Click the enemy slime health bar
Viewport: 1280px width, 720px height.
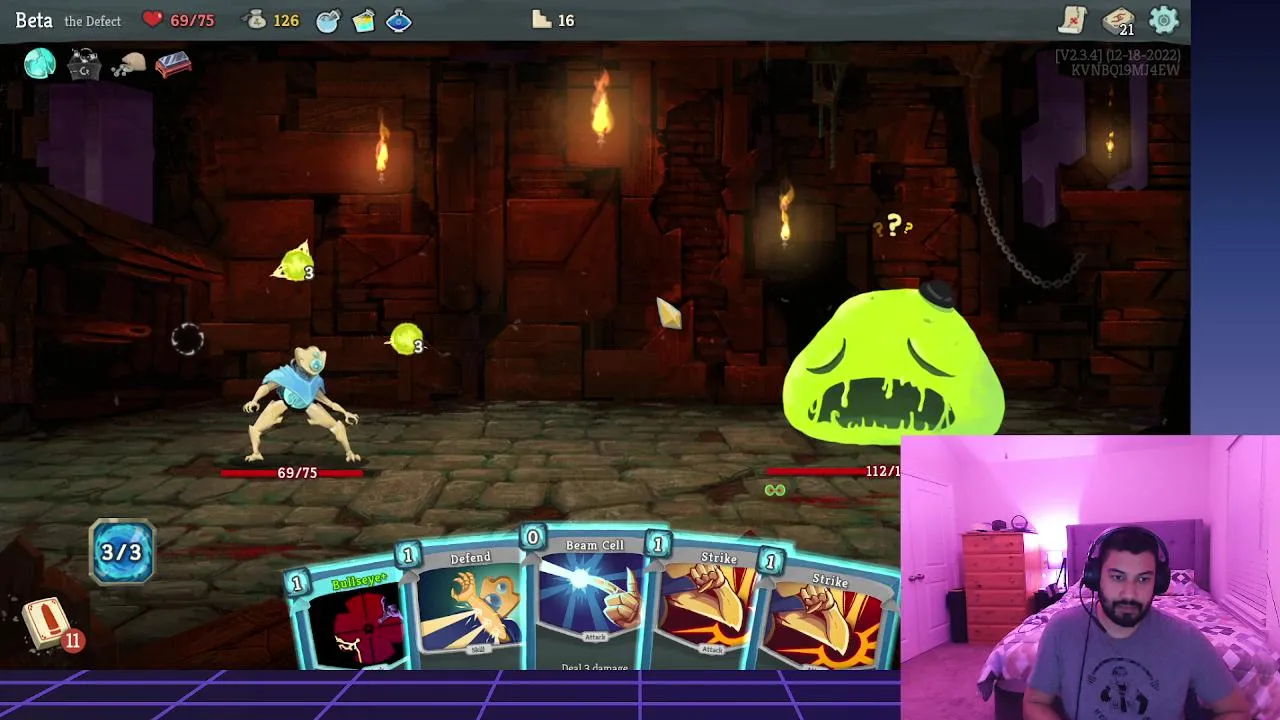833,471
